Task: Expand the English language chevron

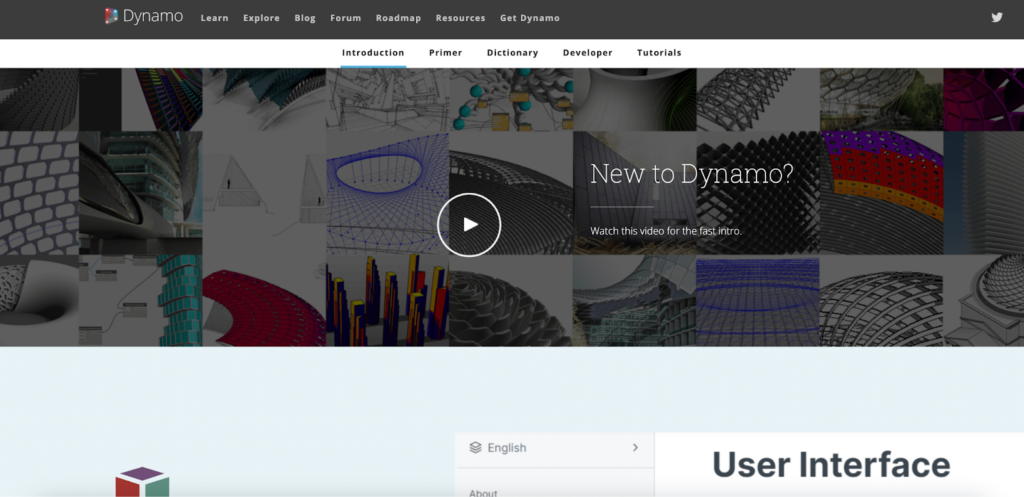Action: 635,447
